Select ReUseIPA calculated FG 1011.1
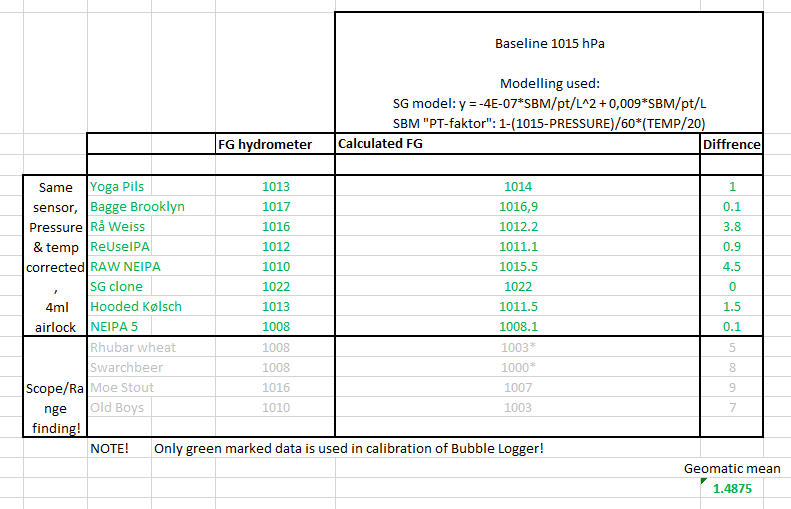 point(518,246)
